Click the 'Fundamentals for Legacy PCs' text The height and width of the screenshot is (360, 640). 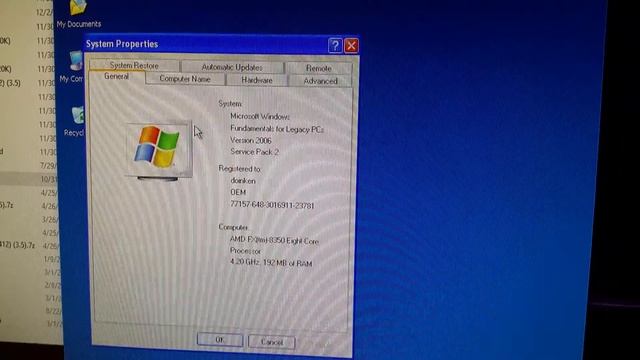[277, 129]
